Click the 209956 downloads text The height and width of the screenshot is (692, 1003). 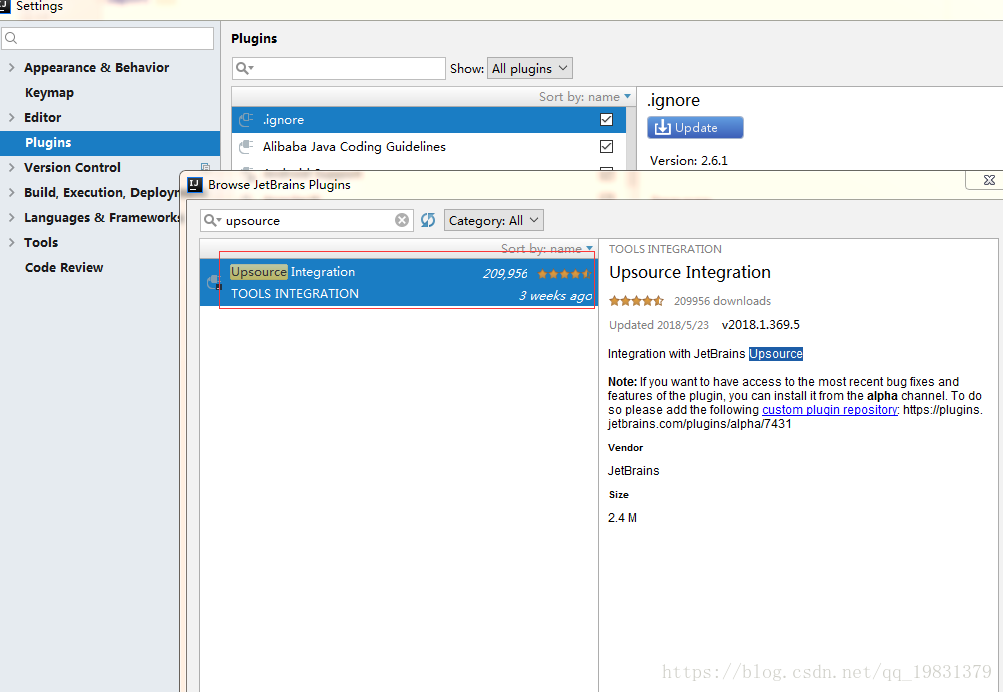[x=722, y=301]
